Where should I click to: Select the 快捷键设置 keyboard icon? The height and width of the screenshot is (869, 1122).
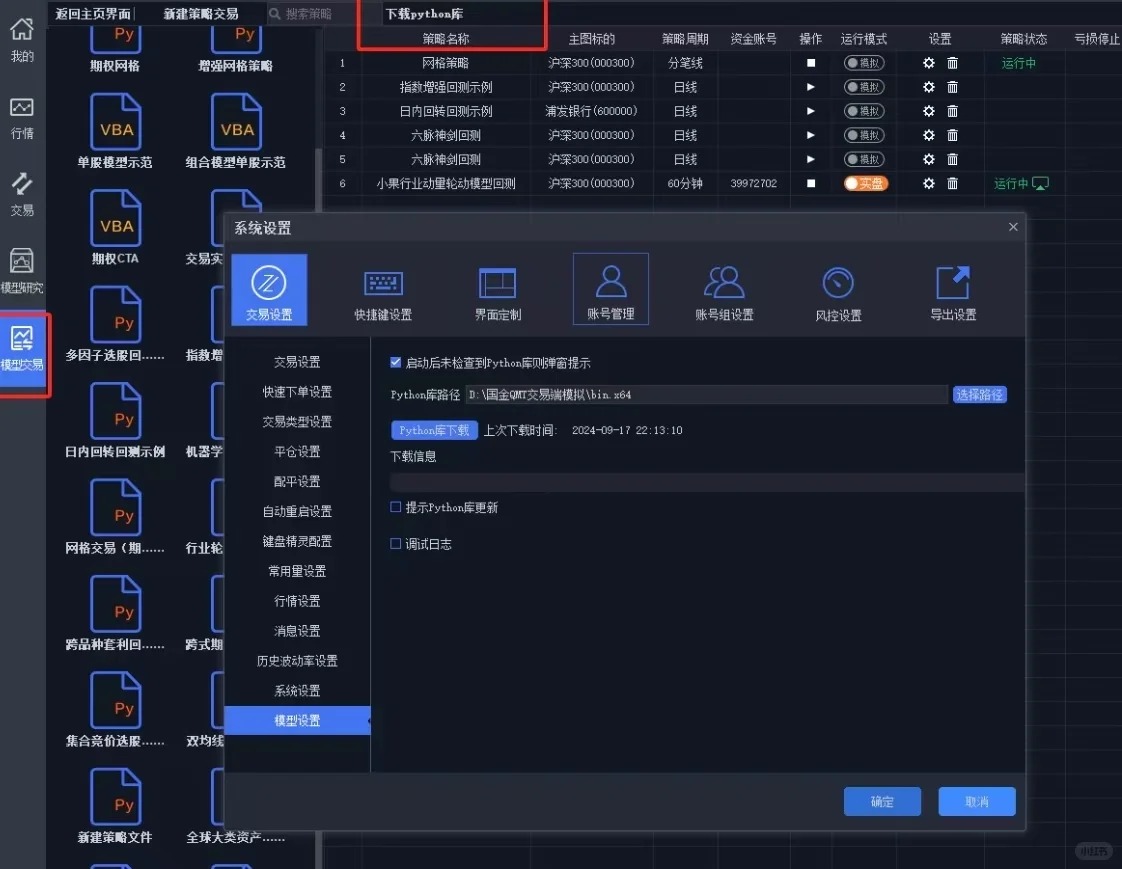[383, 288]
